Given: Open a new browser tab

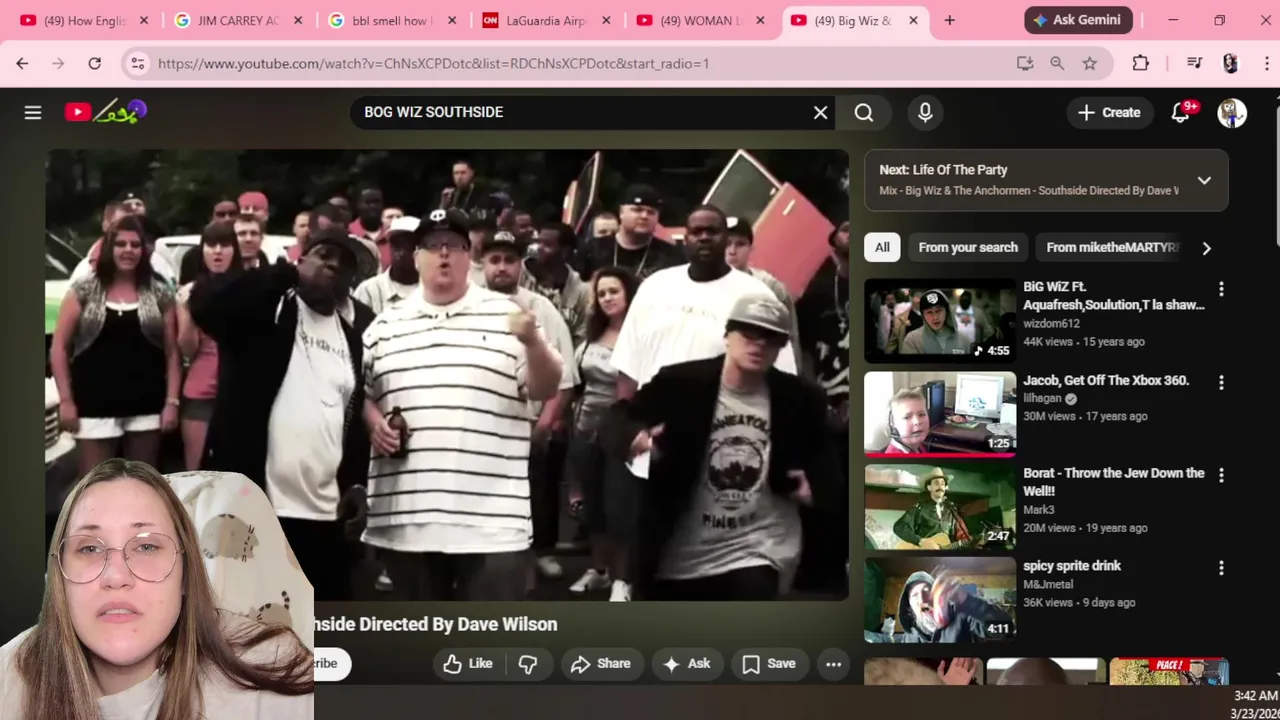Looking at the screenshot, I should (949, 20).
